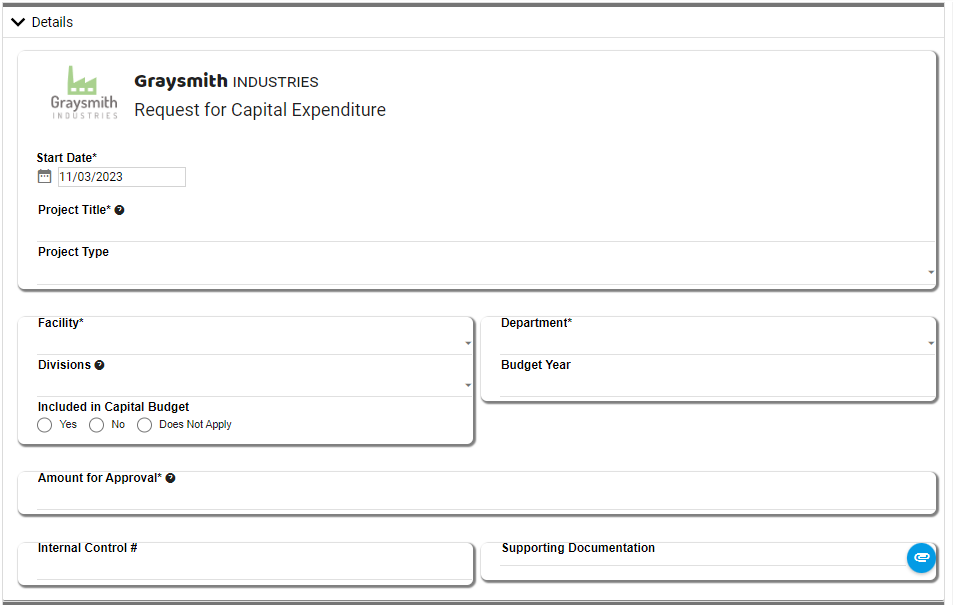Image resolution: width=953 pixels, height=605 pixels.
Task: Click the Project Title help icon
Action: coord(120,210)
